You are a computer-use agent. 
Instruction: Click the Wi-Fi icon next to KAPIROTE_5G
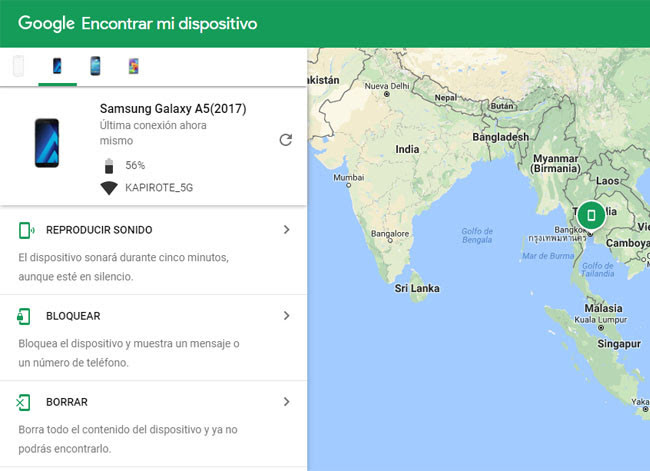point(109,188)
